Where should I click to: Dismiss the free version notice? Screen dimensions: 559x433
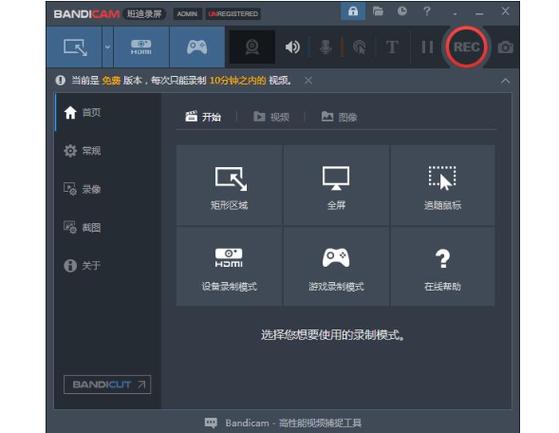tap(308, 81)
